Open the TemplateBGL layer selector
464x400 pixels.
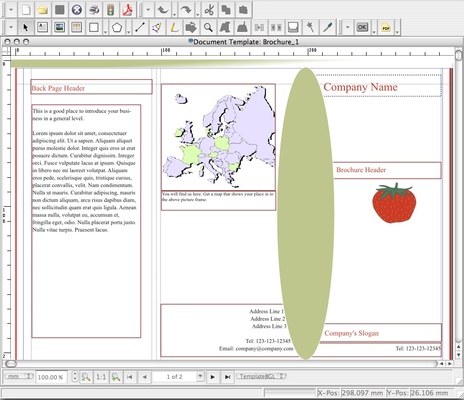coord(261,376)
